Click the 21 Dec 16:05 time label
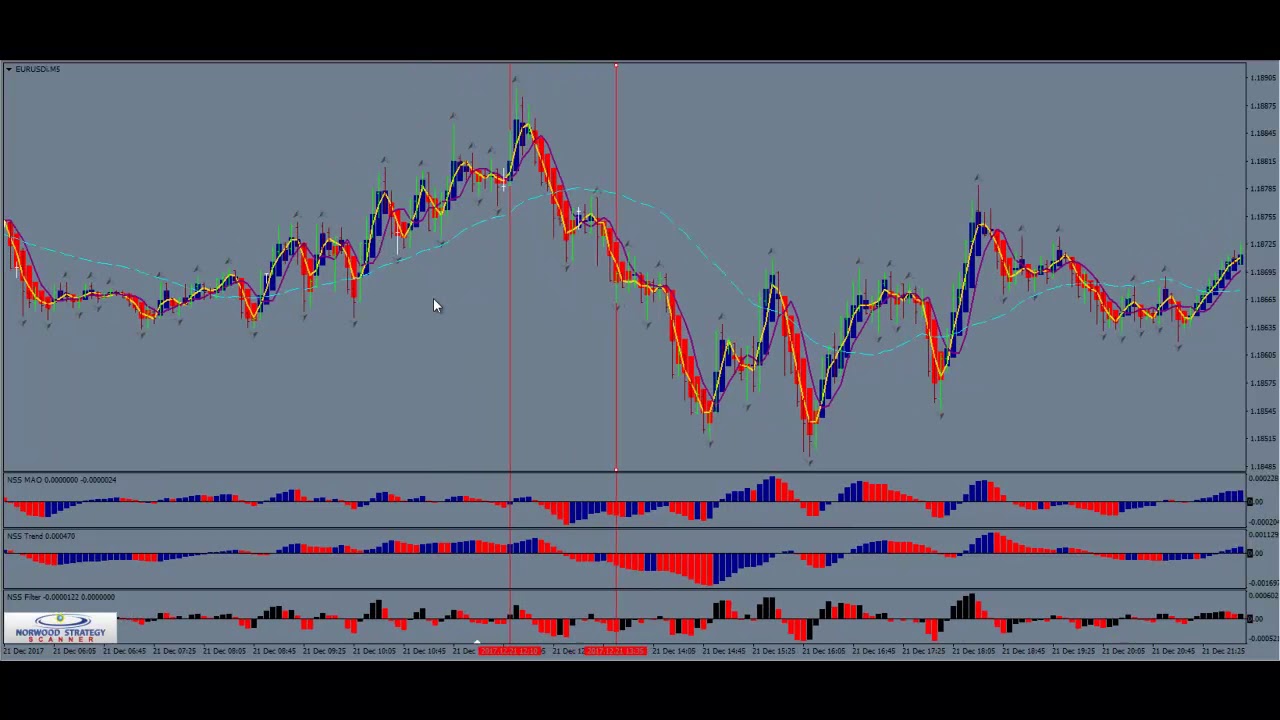This screenshot has height=720, width=1280. click(x=824, y=651)
